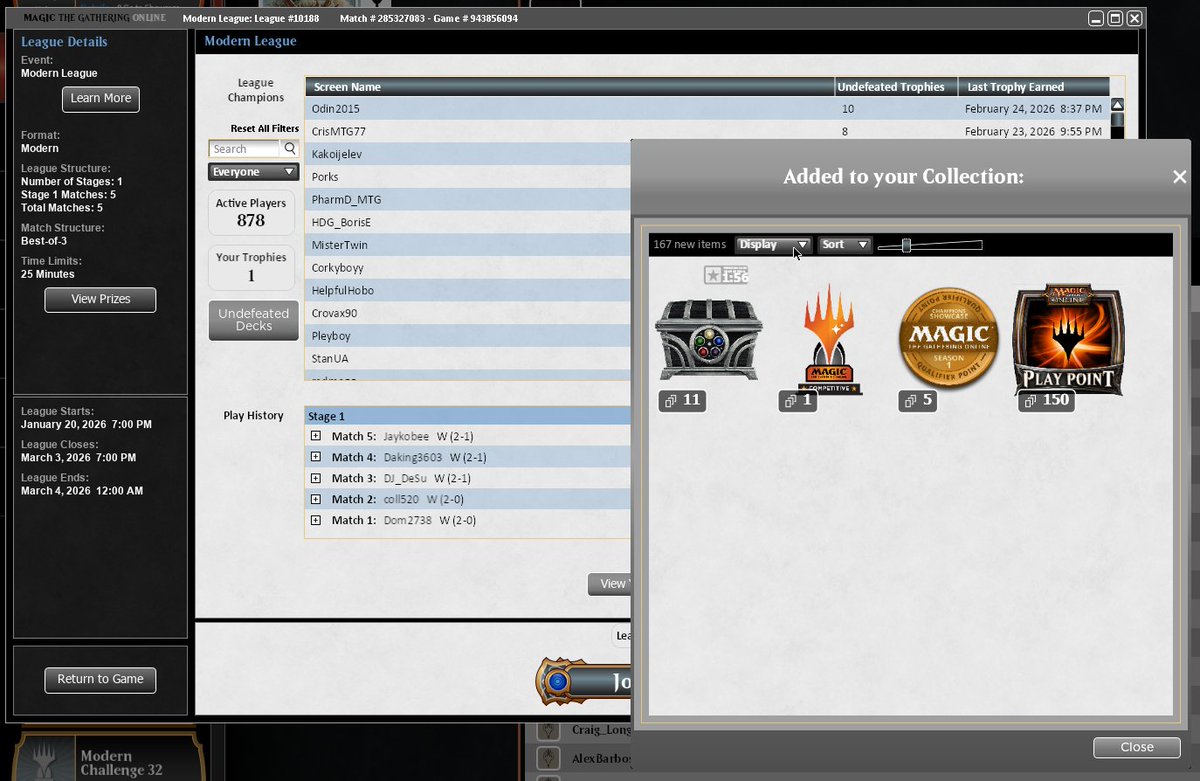Click the search magnifier icon
Viewport: 1200px width, 781px height.
click(x=290, y=148)
